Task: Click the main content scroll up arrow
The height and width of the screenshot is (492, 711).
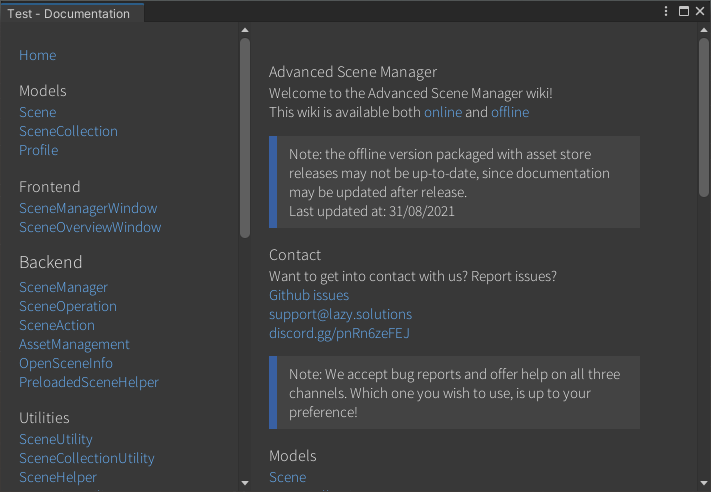Action: point(704,30)
